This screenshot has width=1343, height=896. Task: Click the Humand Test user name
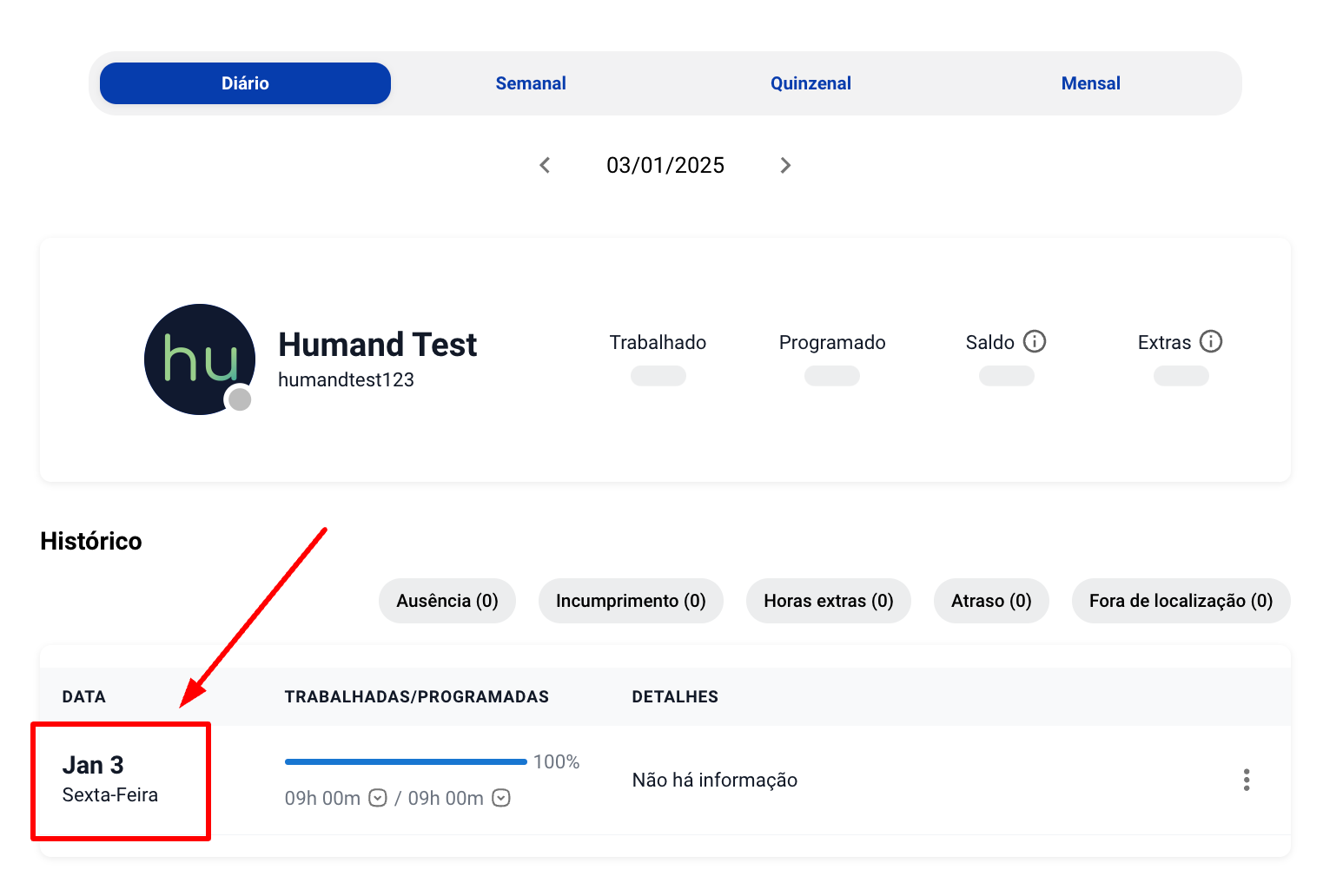click(x=377, y=345)
